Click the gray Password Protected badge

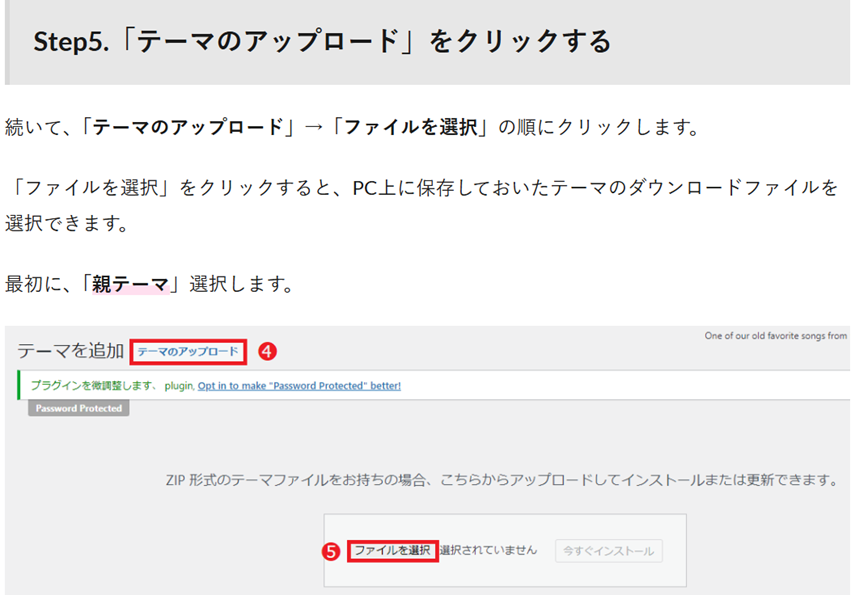coord(79,408)
